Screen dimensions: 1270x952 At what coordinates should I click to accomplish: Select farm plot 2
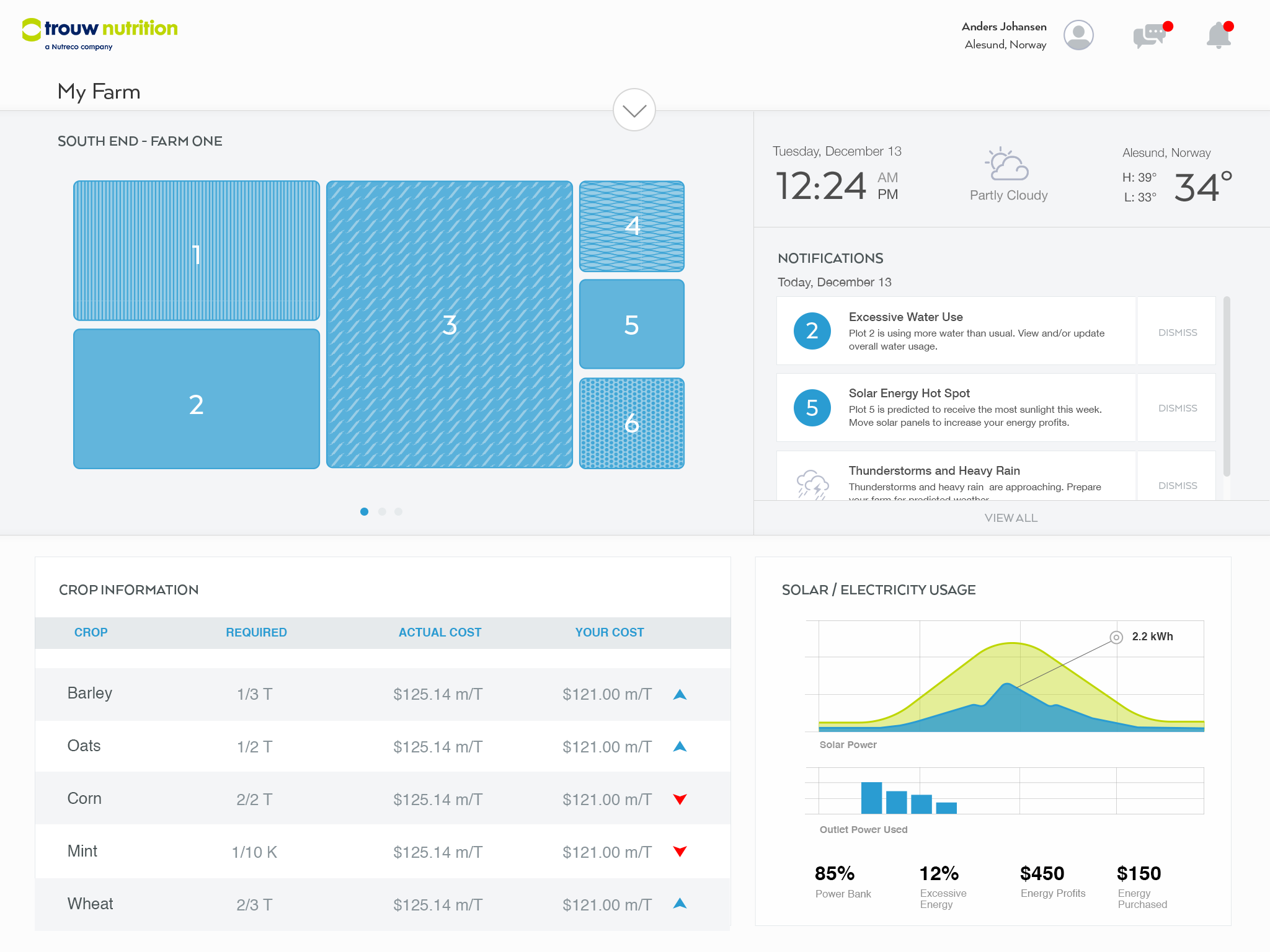click(197, 399)
